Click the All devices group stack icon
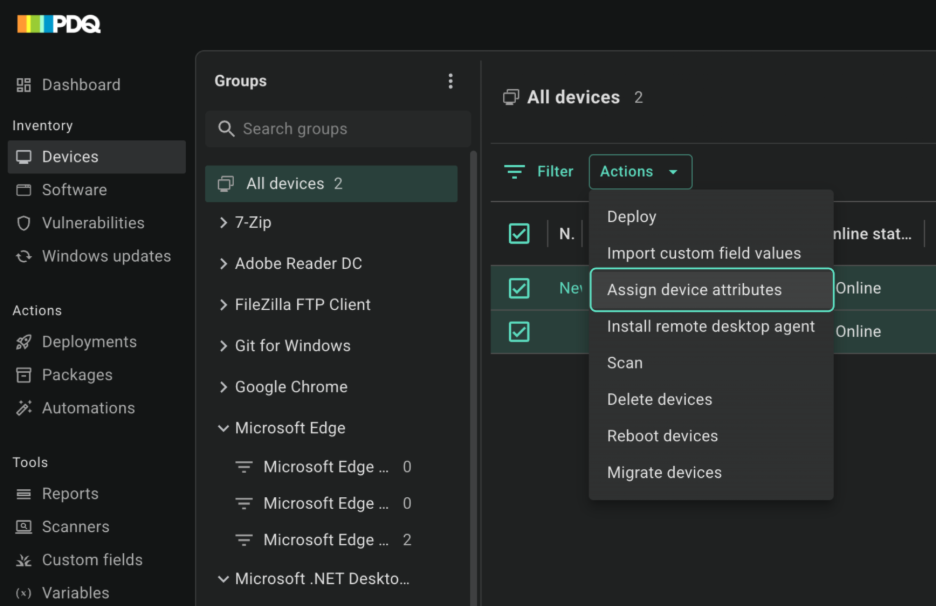This screenshot has width=936, height=606. click(x=226, y=184)
